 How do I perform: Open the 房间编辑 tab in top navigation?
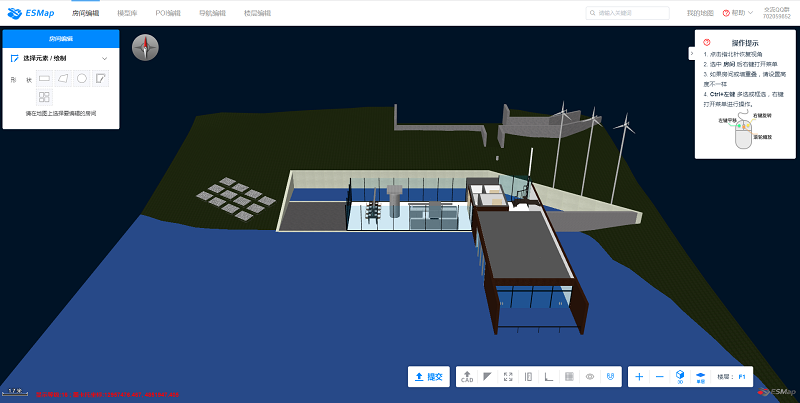click(x=86, y=13)
